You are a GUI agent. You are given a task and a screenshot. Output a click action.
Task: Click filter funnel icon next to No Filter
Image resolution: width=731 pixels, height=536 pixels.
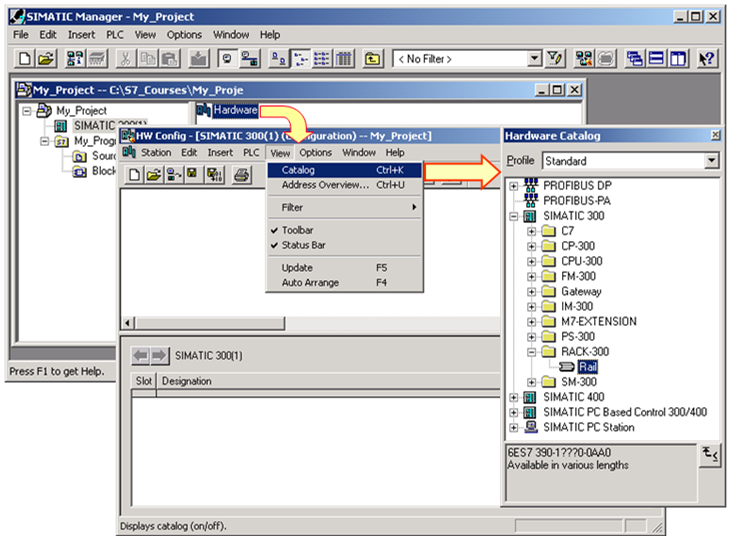[555, 59]
